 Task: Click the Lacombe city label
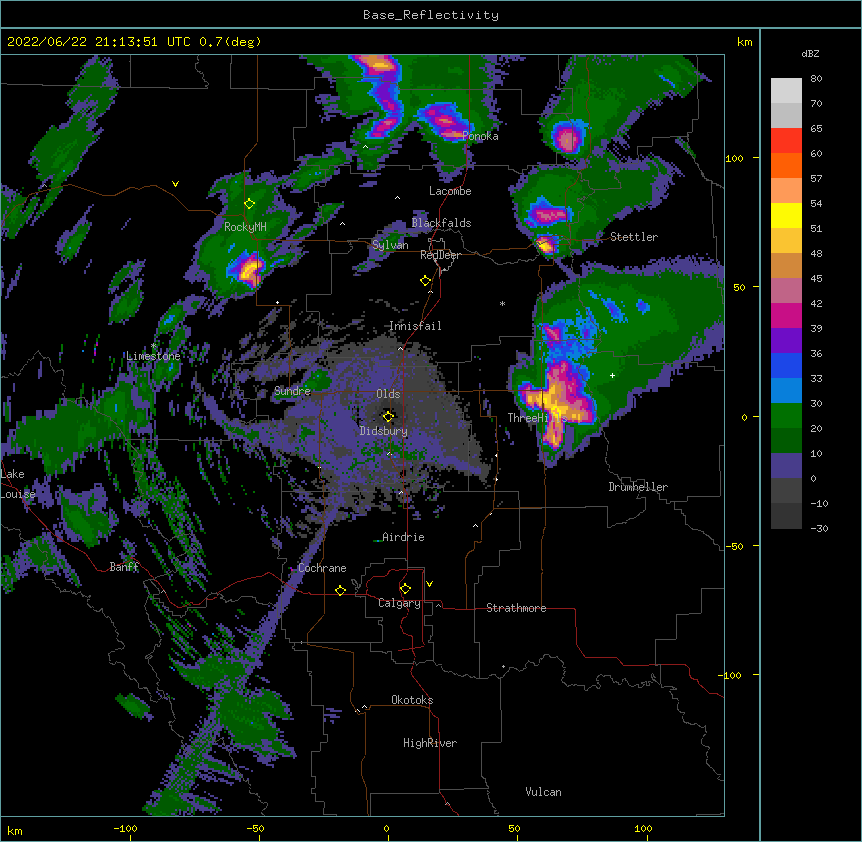(x=450, y=191)
